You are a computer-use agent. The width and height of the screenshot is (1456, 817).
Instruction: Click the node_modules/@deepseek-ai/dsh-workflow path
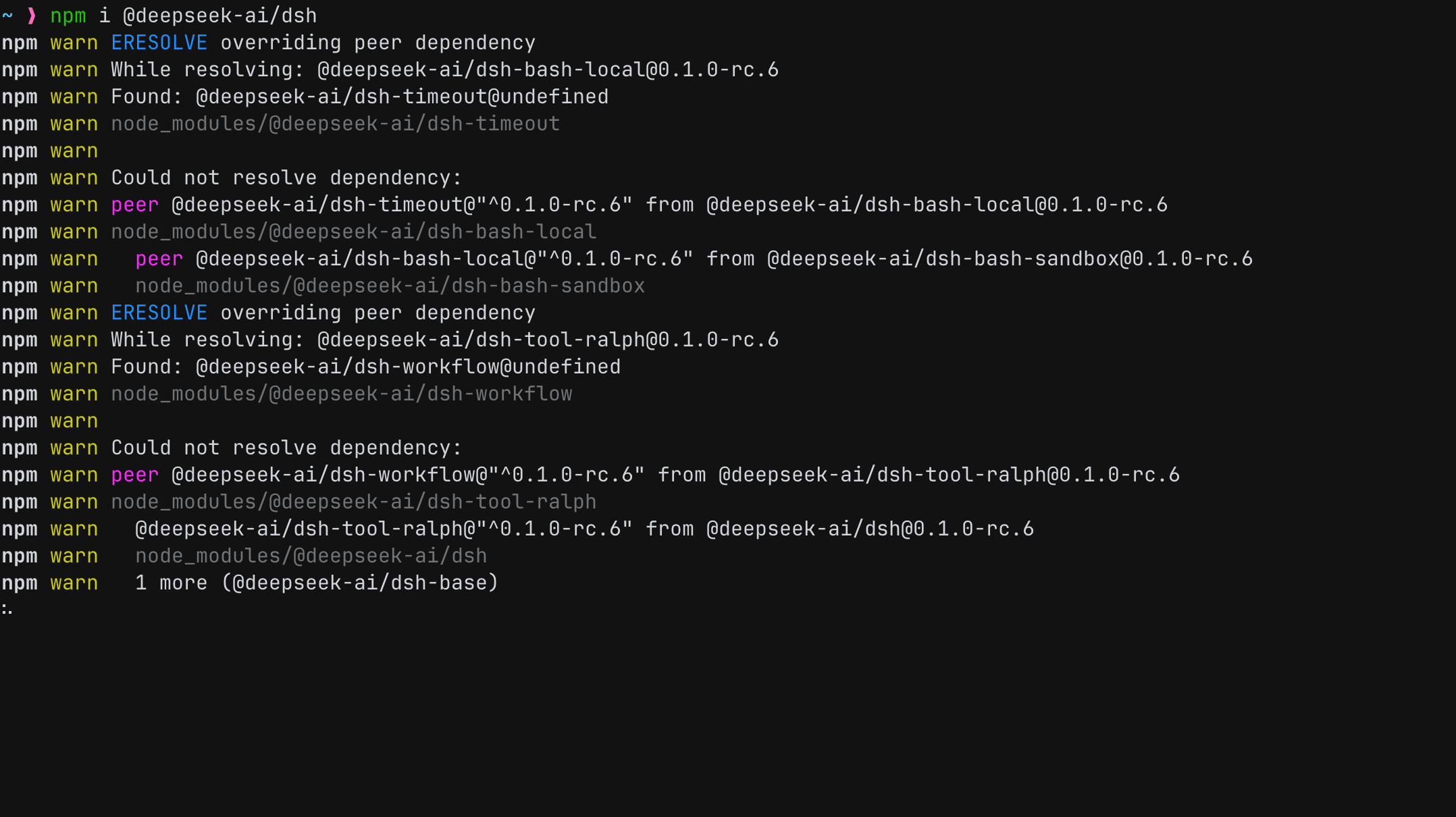[342, 394]
